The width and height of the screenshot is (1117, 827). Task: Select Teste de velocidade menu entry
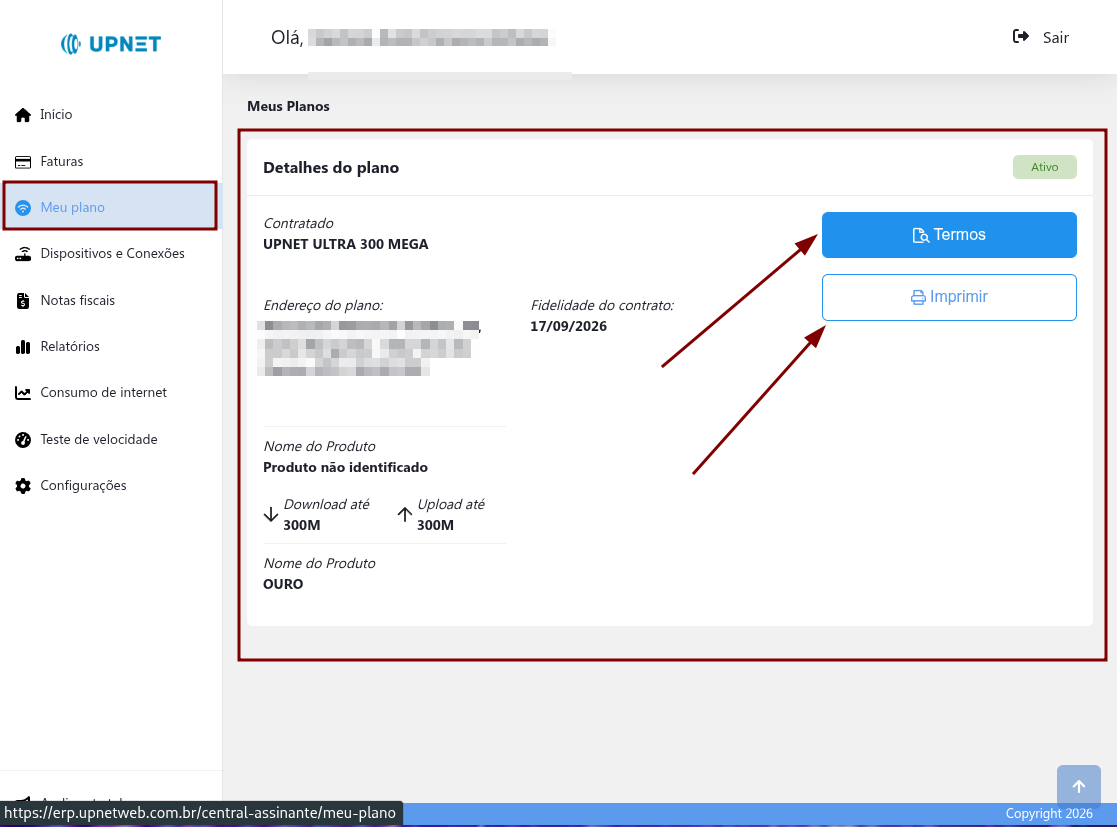click(x=99, y=440)
